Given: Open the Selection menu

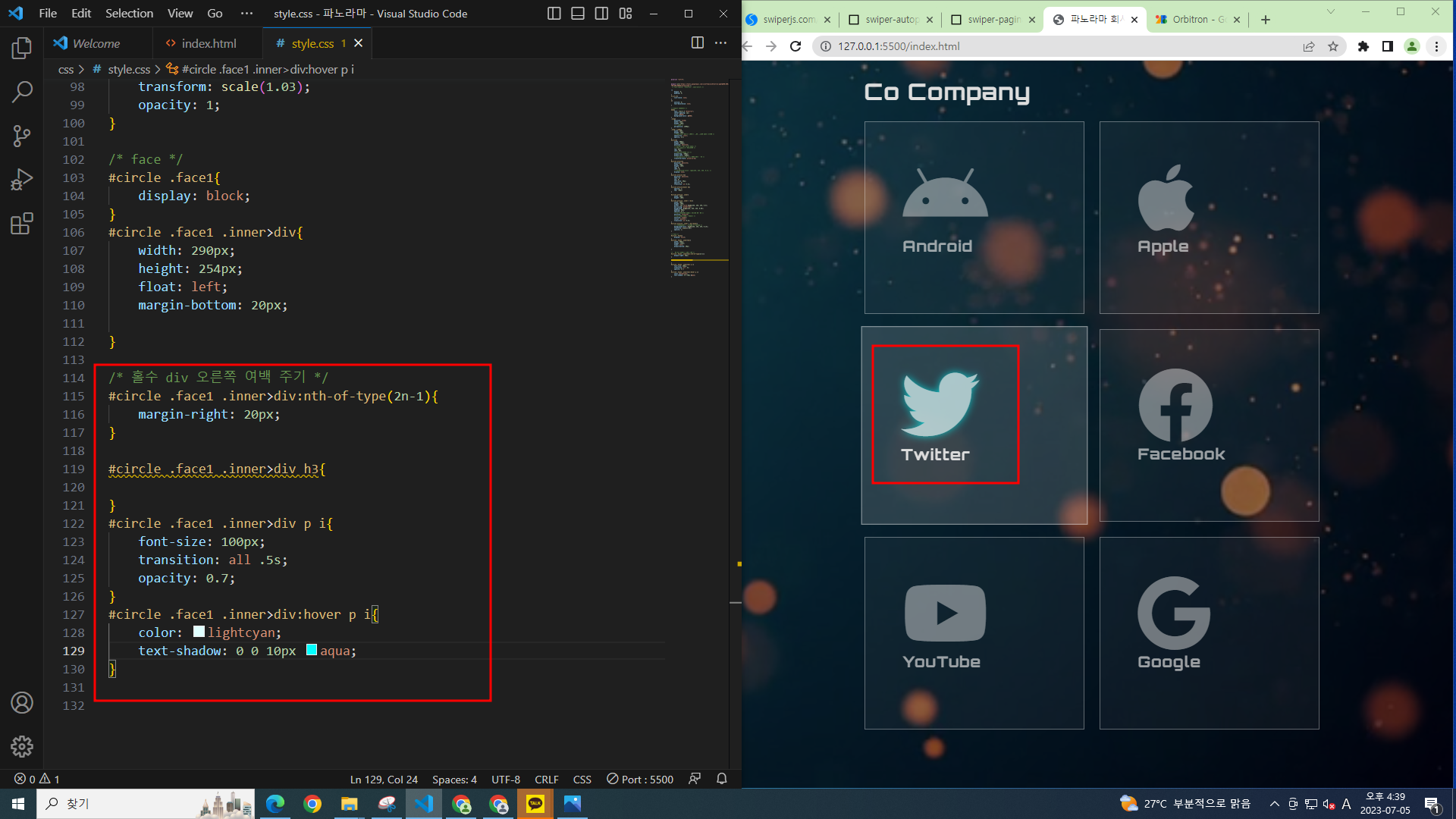Looking at the screenshot, I should pos(129,14).
